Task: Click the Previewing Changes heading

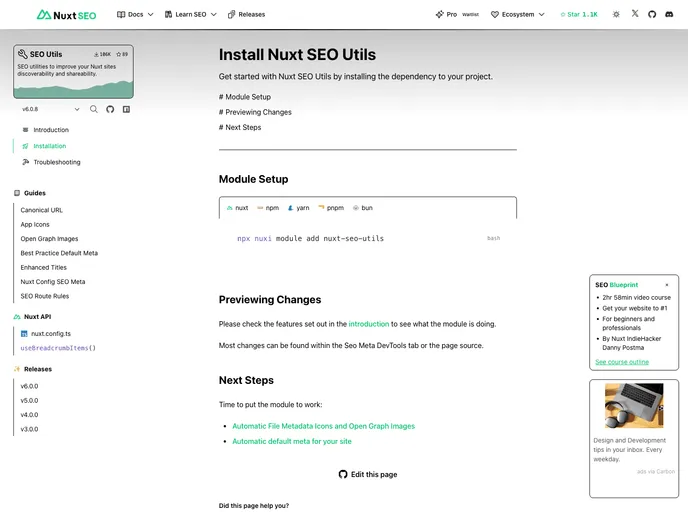Action: [270, 300]
